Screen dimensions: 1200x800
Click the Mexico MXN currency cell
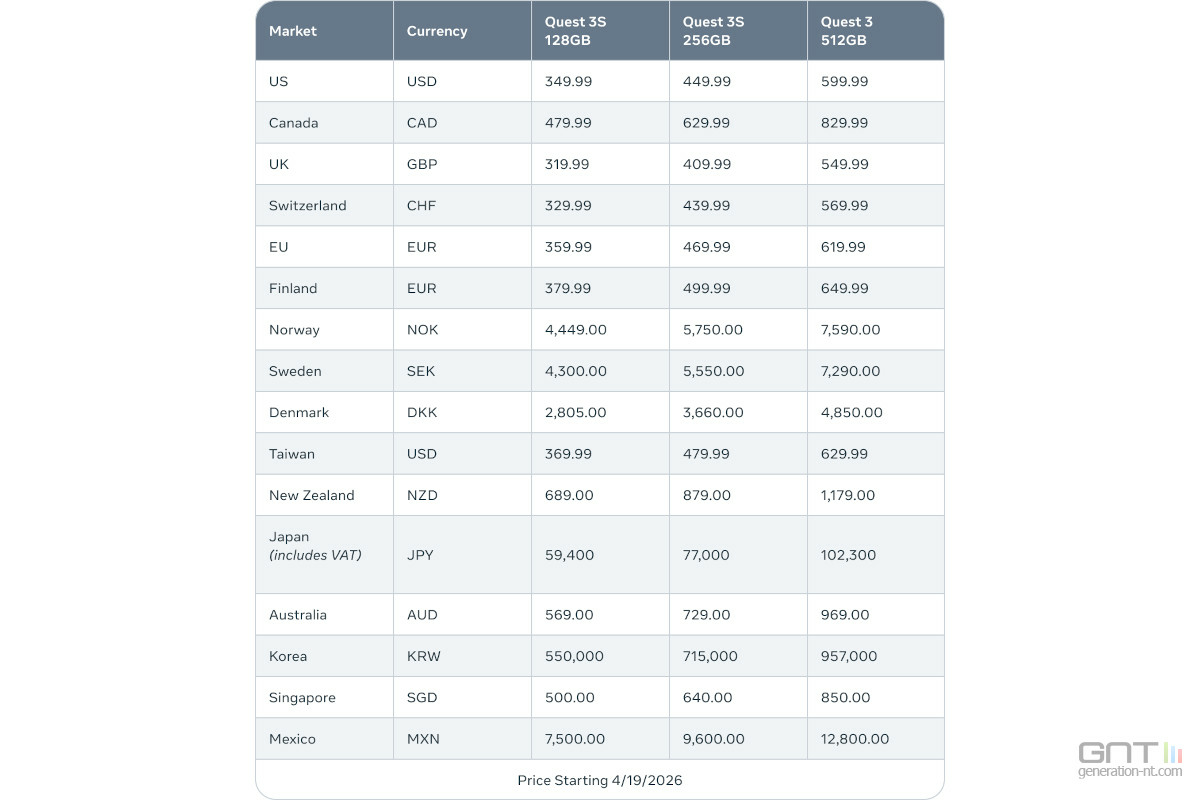point(423,739)
